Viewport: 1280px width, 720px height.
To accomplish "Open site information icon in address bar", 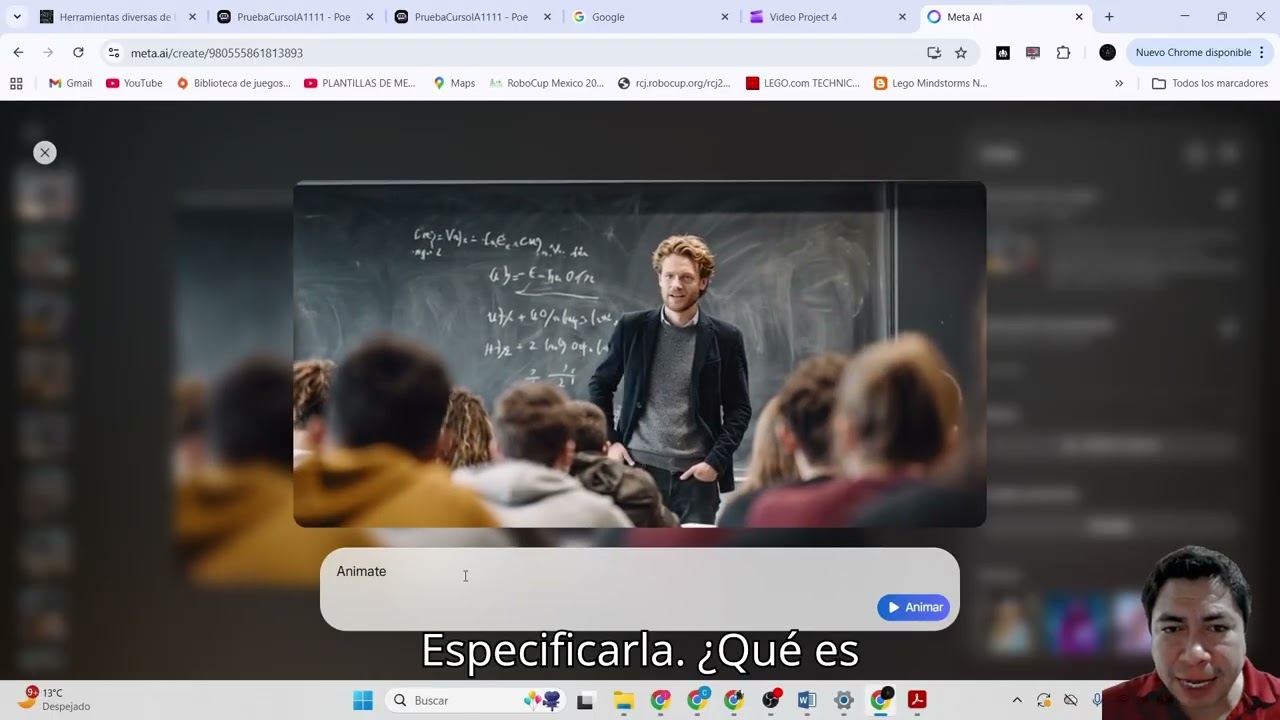I will [x=114, y=52].
